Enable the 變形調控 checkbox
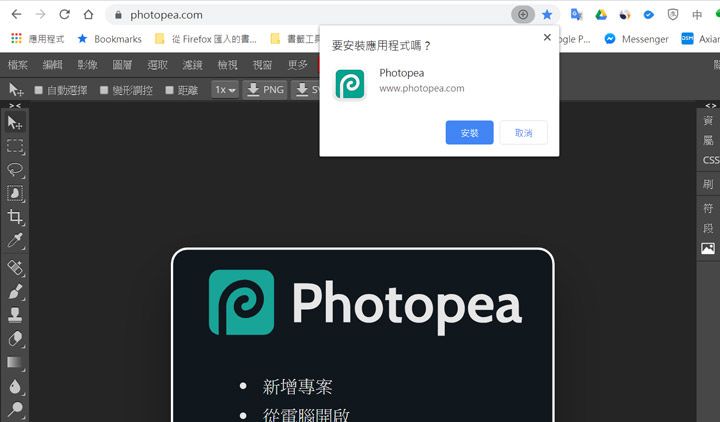This screenshot has height=422, width=720. point(104,90)
